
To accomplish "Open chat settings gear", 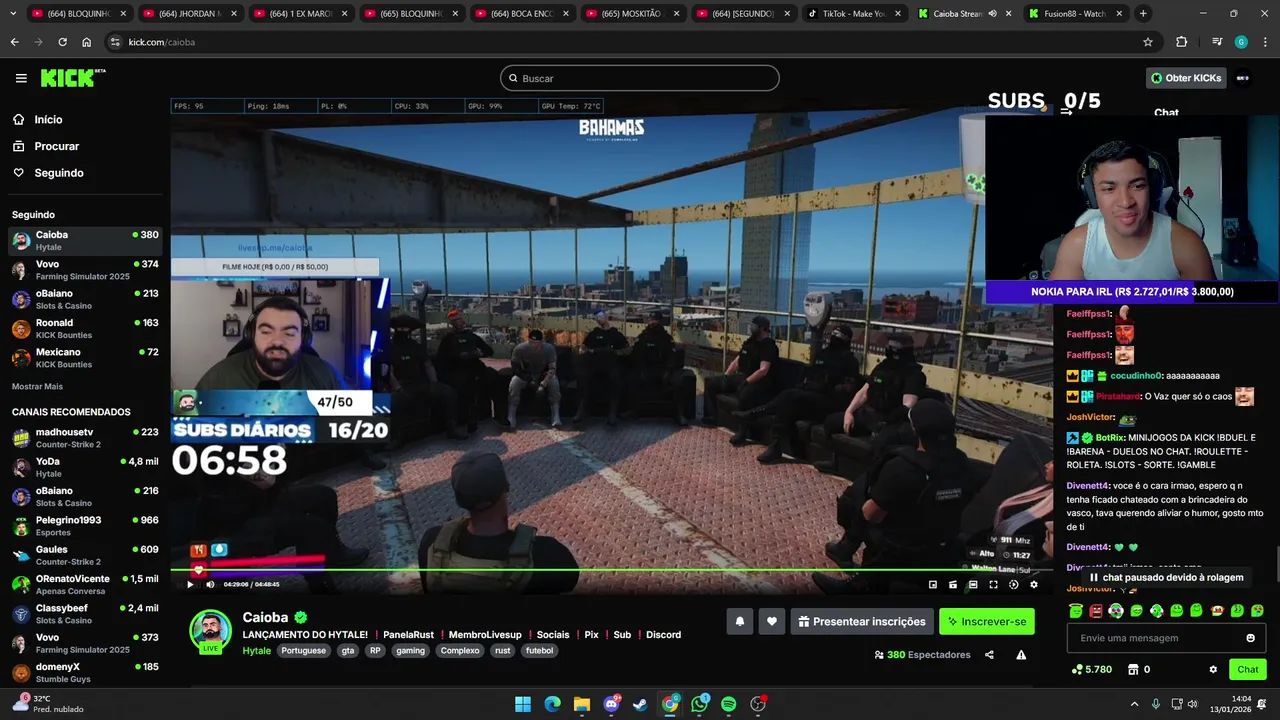I will [x=1213, y=669].
